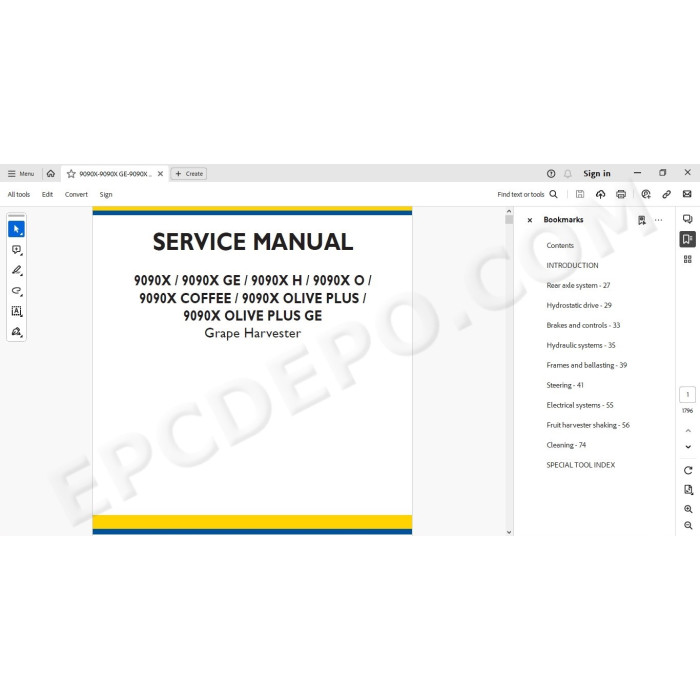Screen dimensions: 700x700
Task: Open bookmark Hydrostatic drive - 29
Action: 579,305
